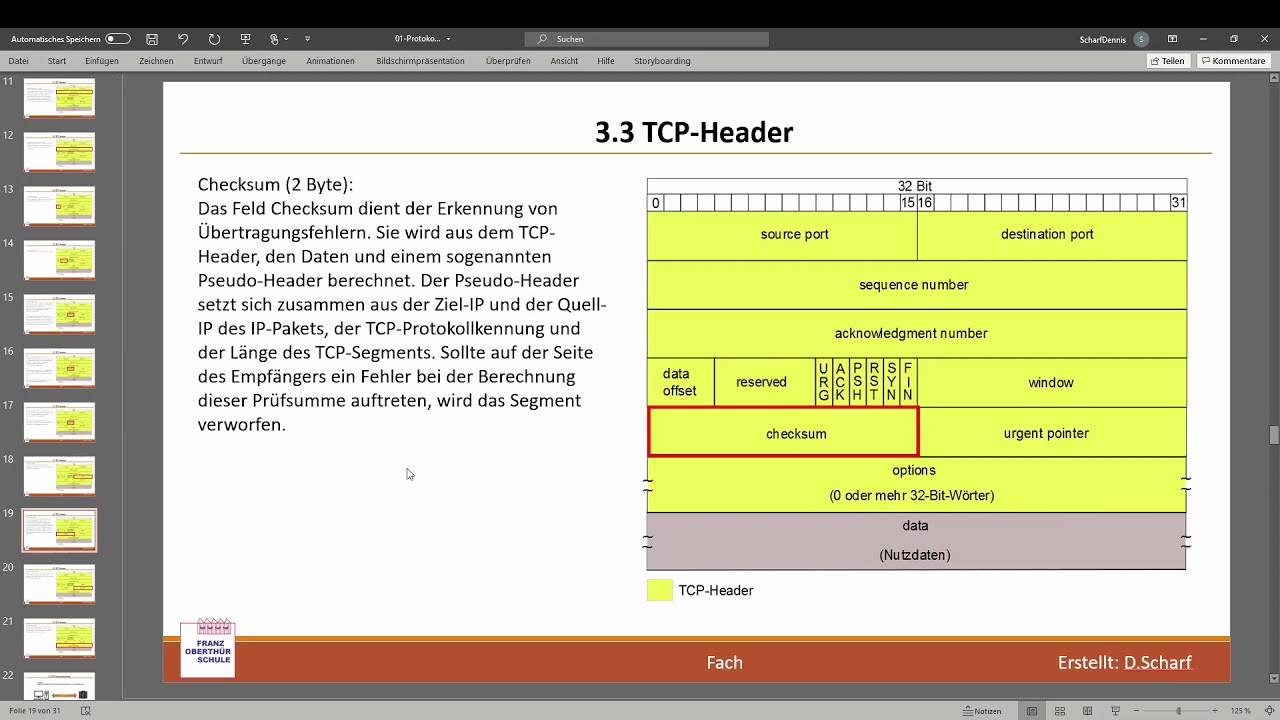This screenshot has height=720, width=1280.
Task: Click the Redo arrow icon
Action: [x=214, y=39]
